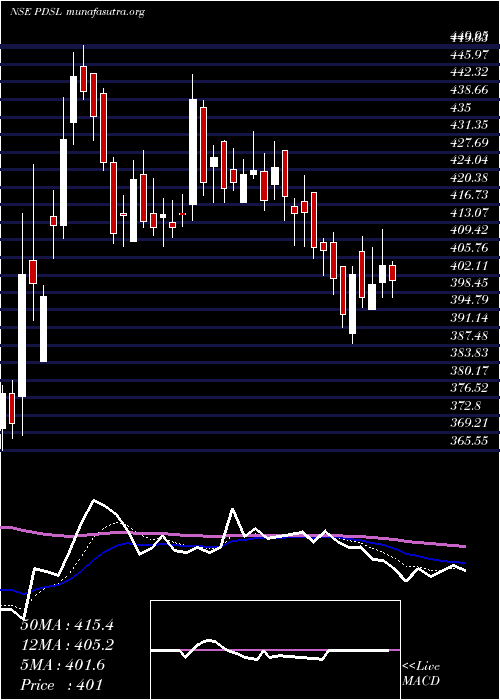
Task: Select the 398.45 price level
Action: click(x=471, y=283)
